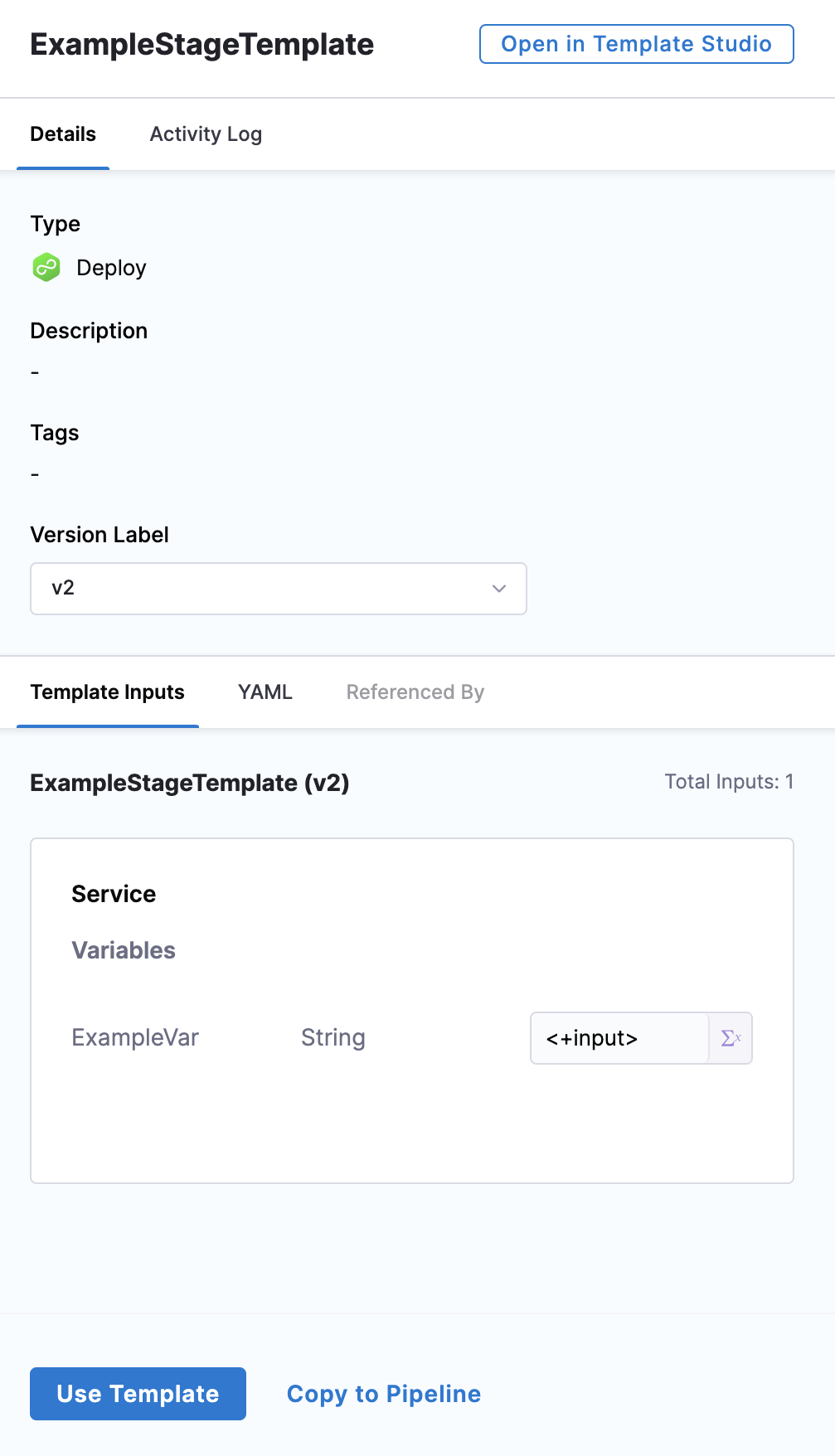The height and width of the screenshot is (1456, 835).
Task: Click the green Deploy type icon
Action: [x=46, y=268]
